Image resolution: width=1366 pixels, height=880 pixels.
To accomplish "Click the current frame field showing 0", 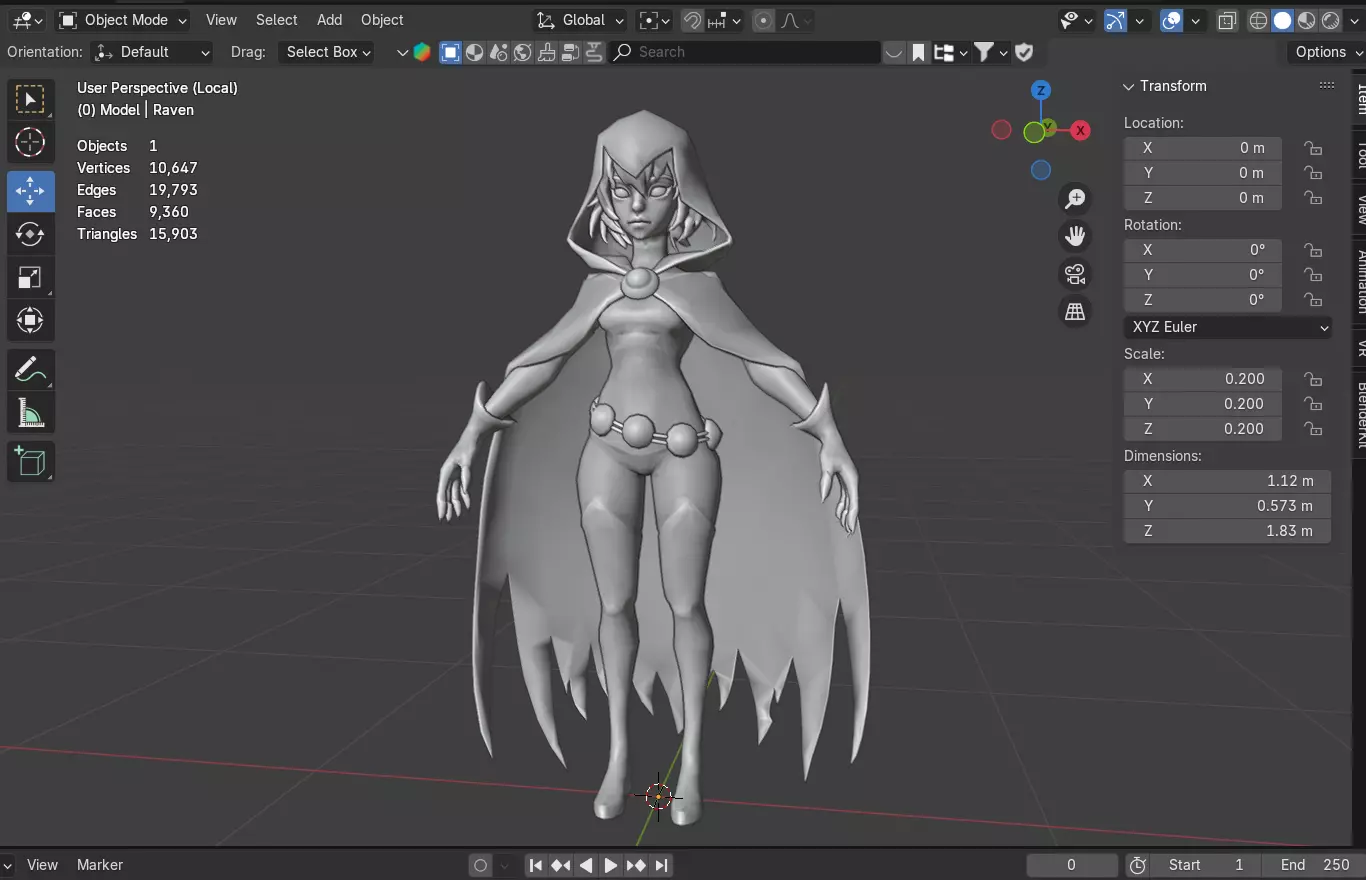I will click(1072, 865).
